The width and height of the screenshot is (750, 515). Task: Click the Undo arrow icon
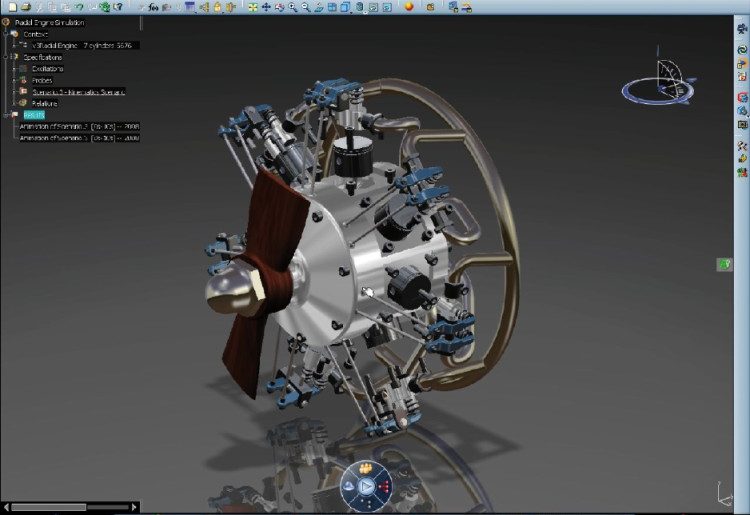(x=79, y=6)
